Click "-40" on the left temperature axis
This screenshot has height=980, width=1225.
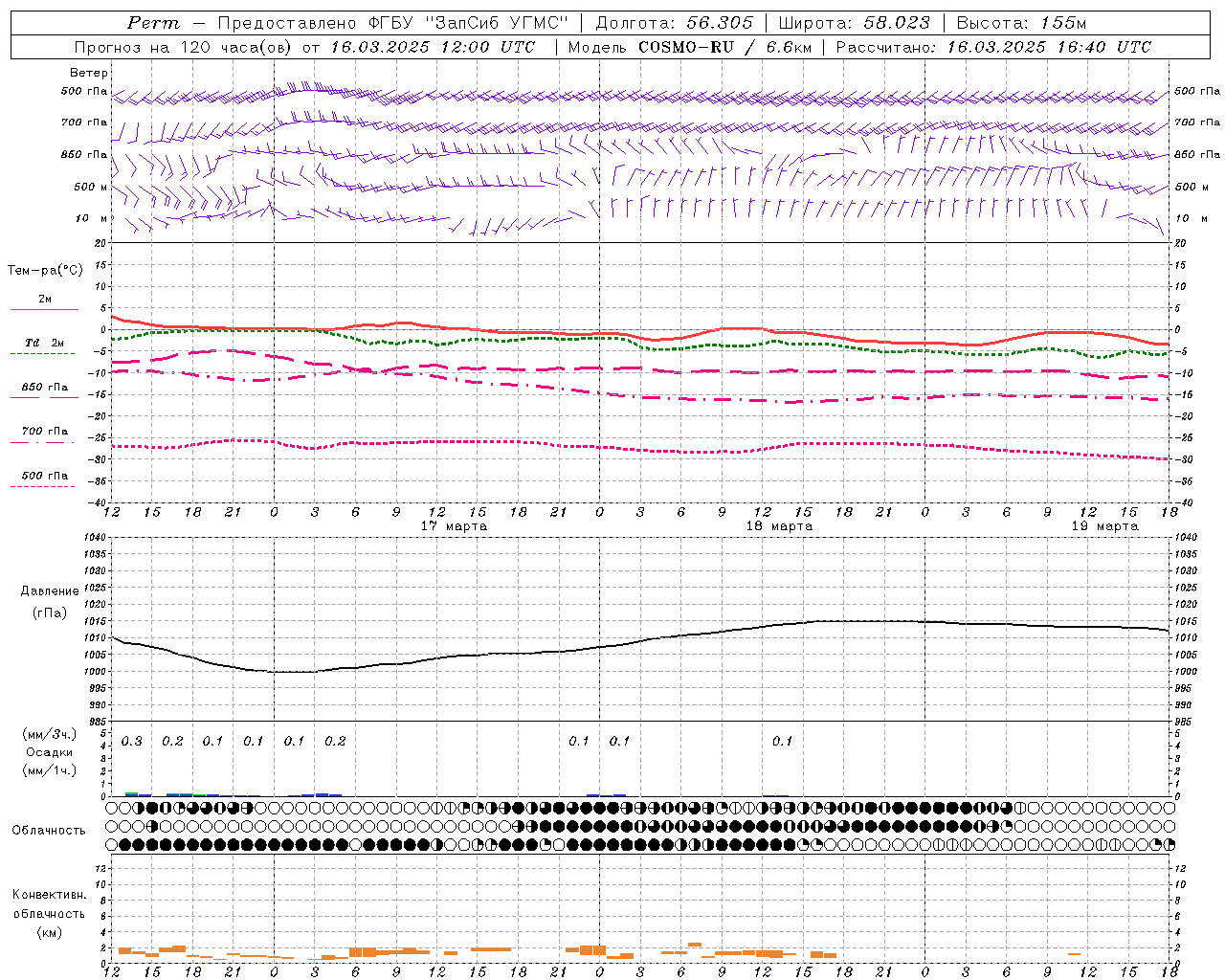pyautogui.click(x=98, y=502)
